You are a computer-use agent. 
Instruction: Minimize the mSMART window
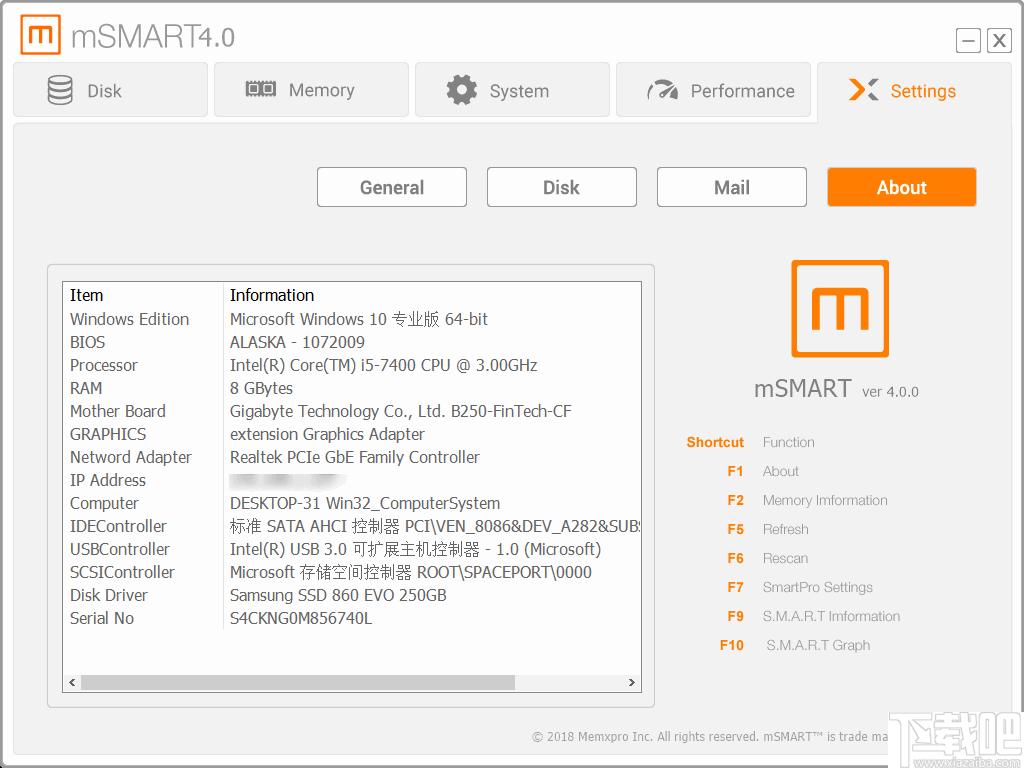968,40
